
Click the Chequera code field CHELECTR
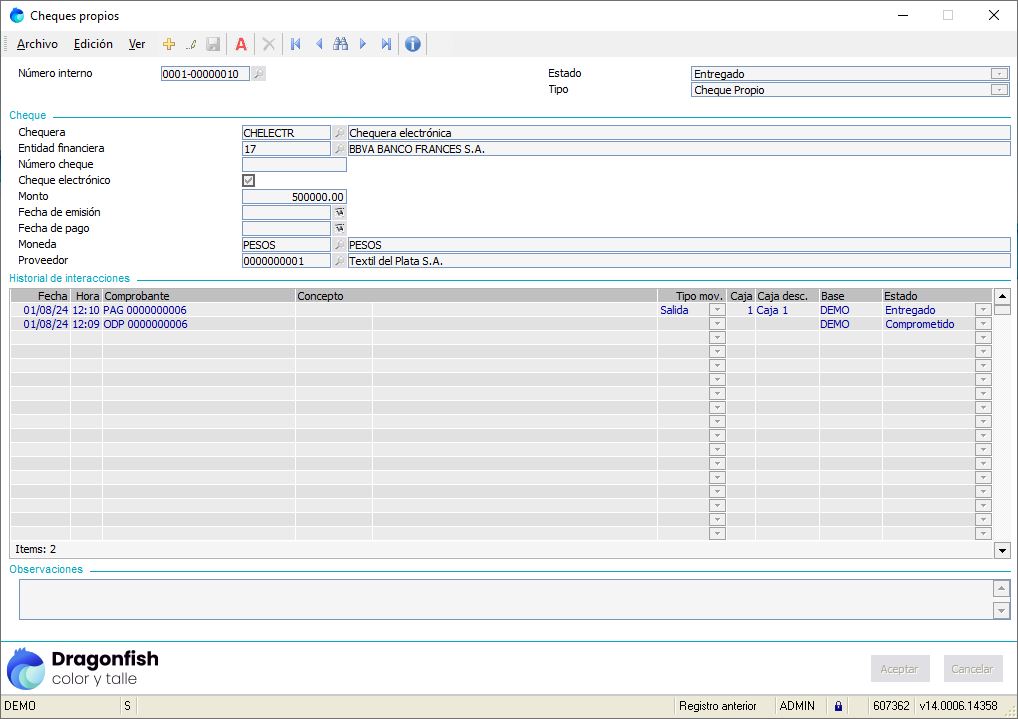click(x=286, y=132)
